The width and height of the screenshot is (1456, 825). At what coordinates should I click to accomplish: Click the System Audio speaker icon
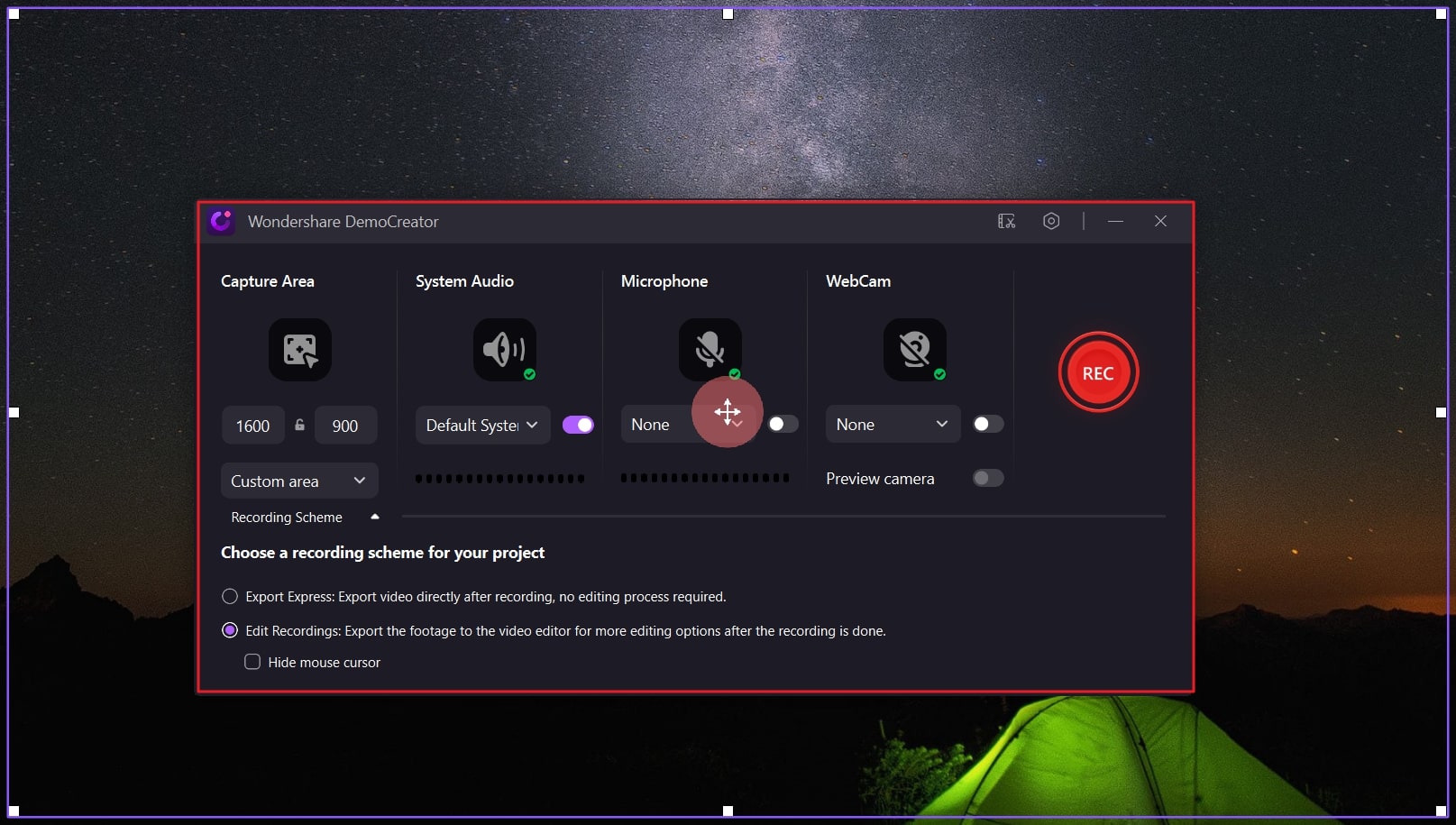[x=505, y=350]
